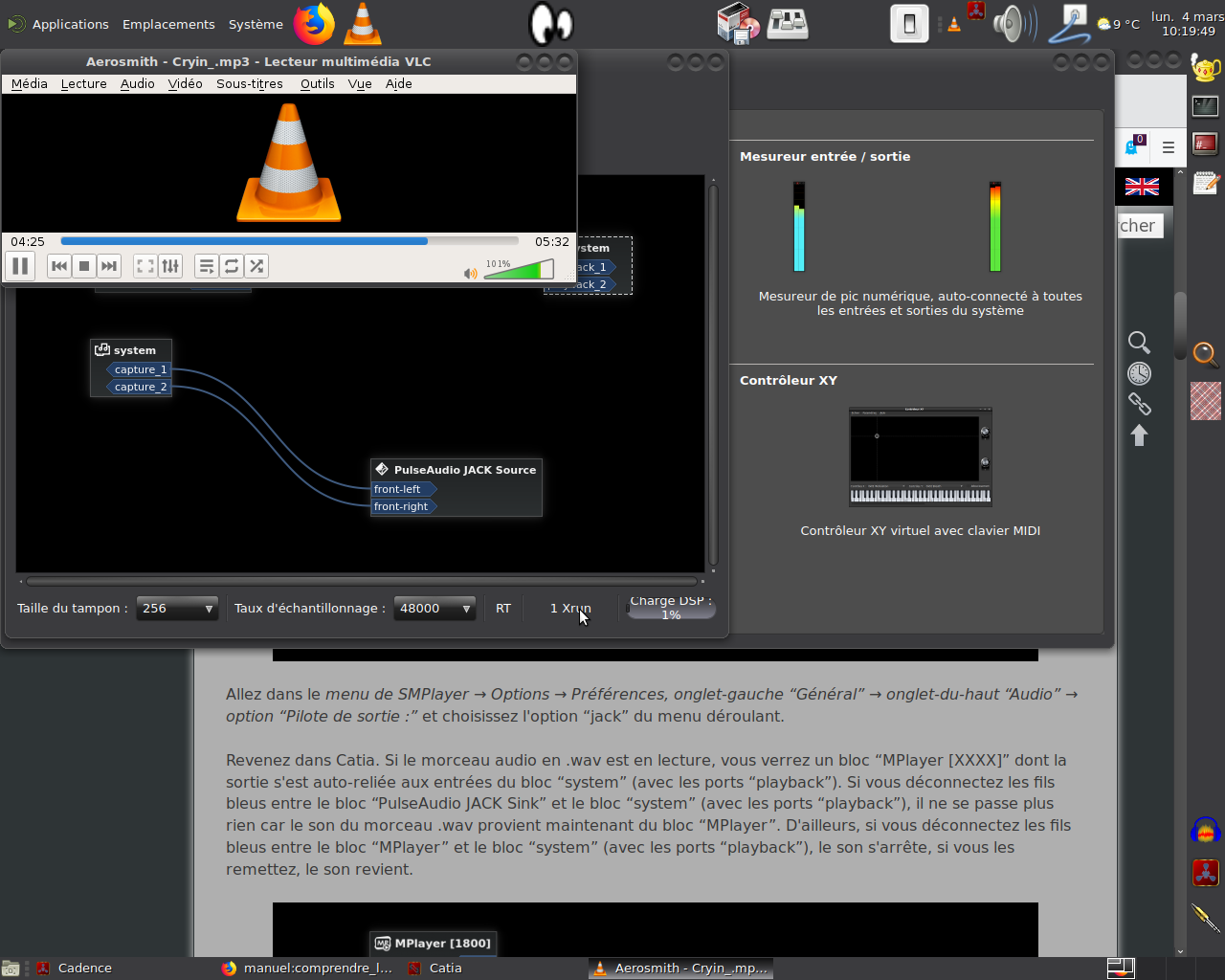Skip to next track in VLC

[109, 266]
